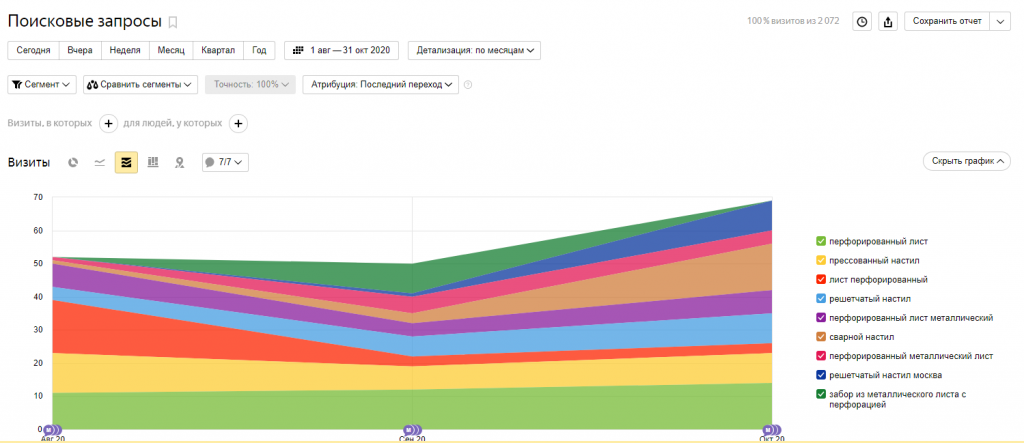
Task: Click the attribution help question icon
Action: pyautogui.click(x=468, y=85)
